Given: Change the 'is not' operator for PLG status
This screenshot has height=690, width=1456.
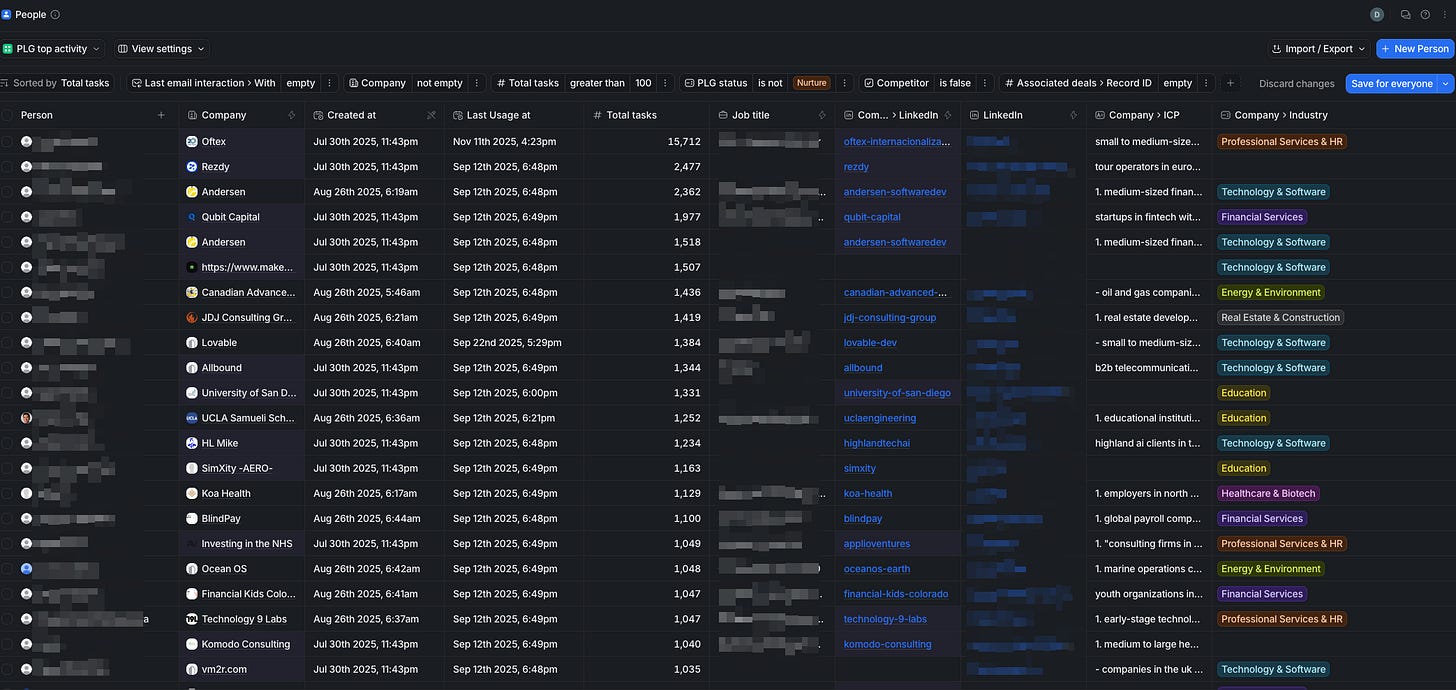Looking at the screenshot, I should tap(770, 83).
